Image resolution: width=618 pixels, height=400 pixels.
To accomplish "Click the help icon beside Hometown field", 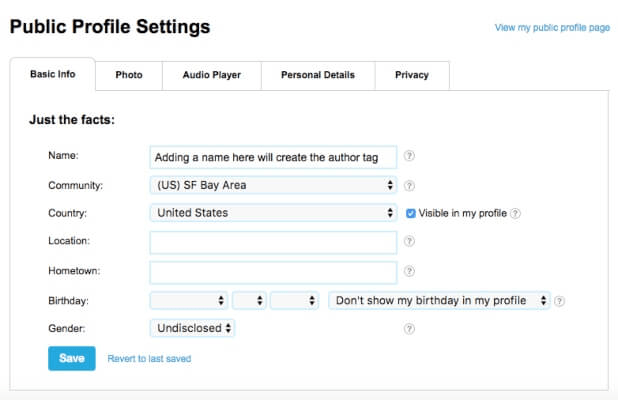I will 409,271.
